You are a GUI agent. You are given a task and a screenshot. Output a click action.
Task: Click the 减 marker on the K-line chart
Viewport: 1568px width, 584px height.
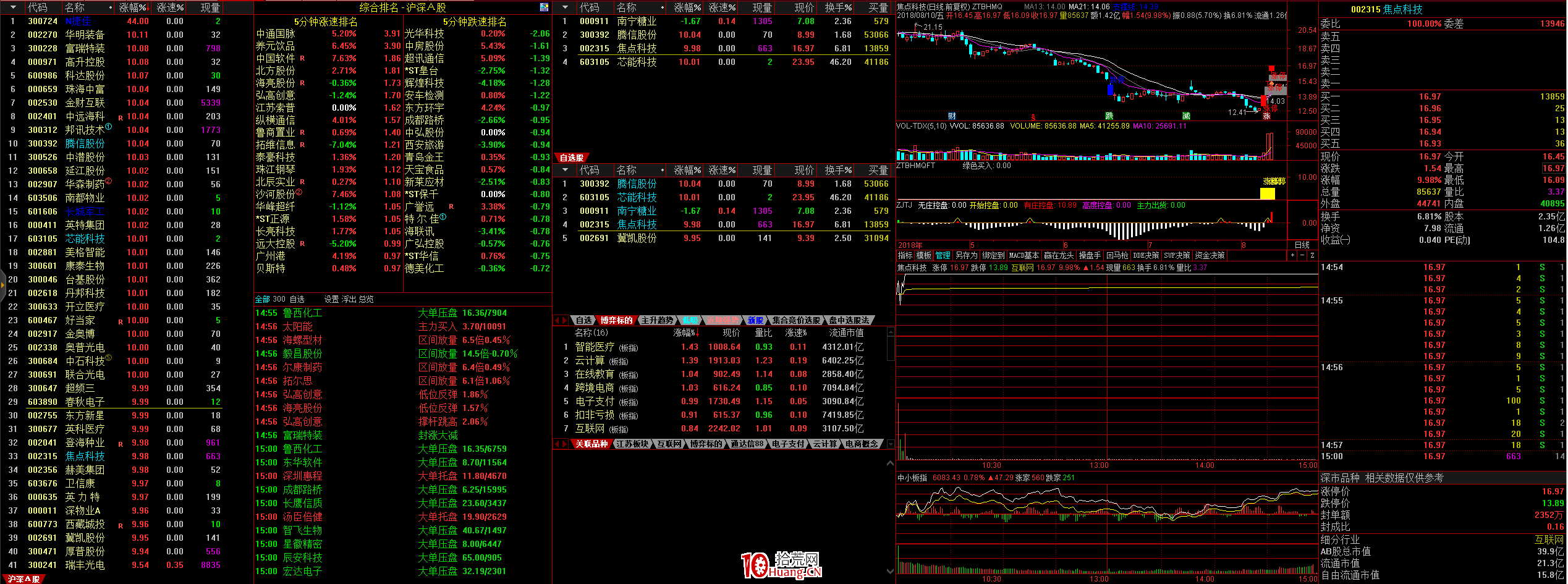tap(1186, 116)
